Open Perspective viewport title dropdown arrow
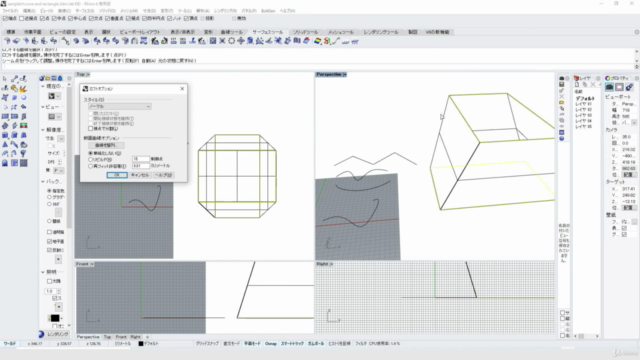The width and height of the screenshot is (640, 360). point(344,75)
